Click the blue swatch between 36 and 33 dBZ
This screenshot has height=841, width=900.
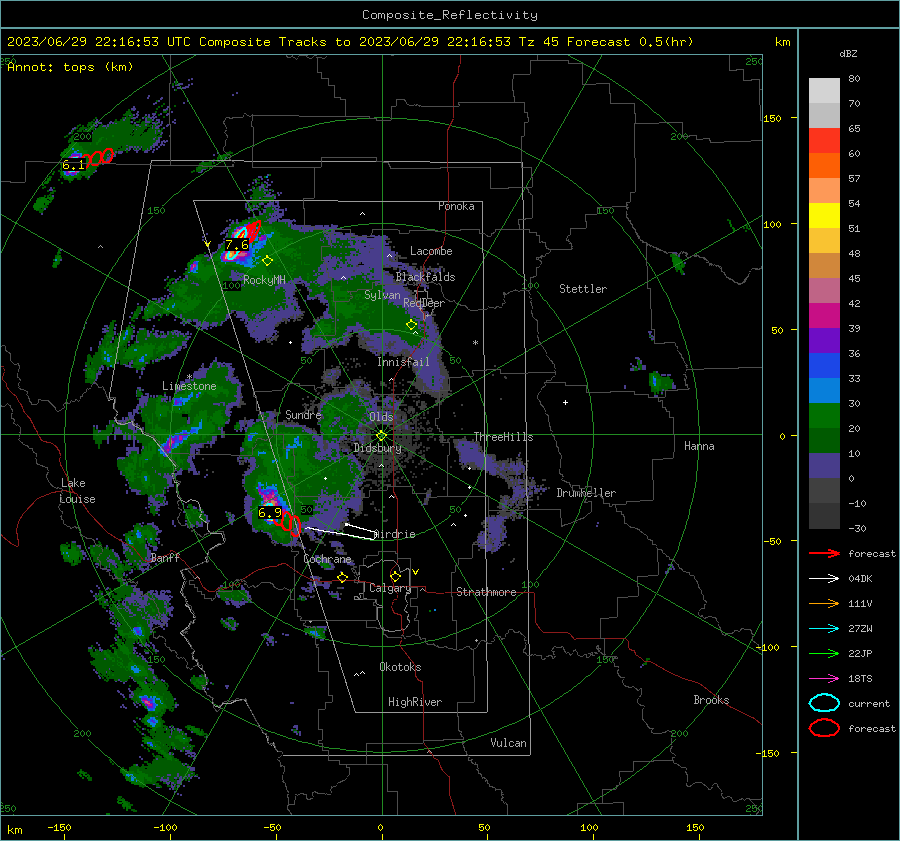coord(824,365)
